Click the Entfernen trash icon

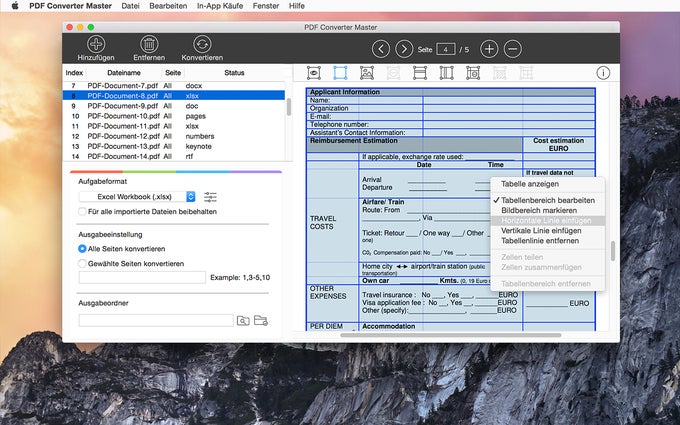pyautogui.click(x=149, y=44)
